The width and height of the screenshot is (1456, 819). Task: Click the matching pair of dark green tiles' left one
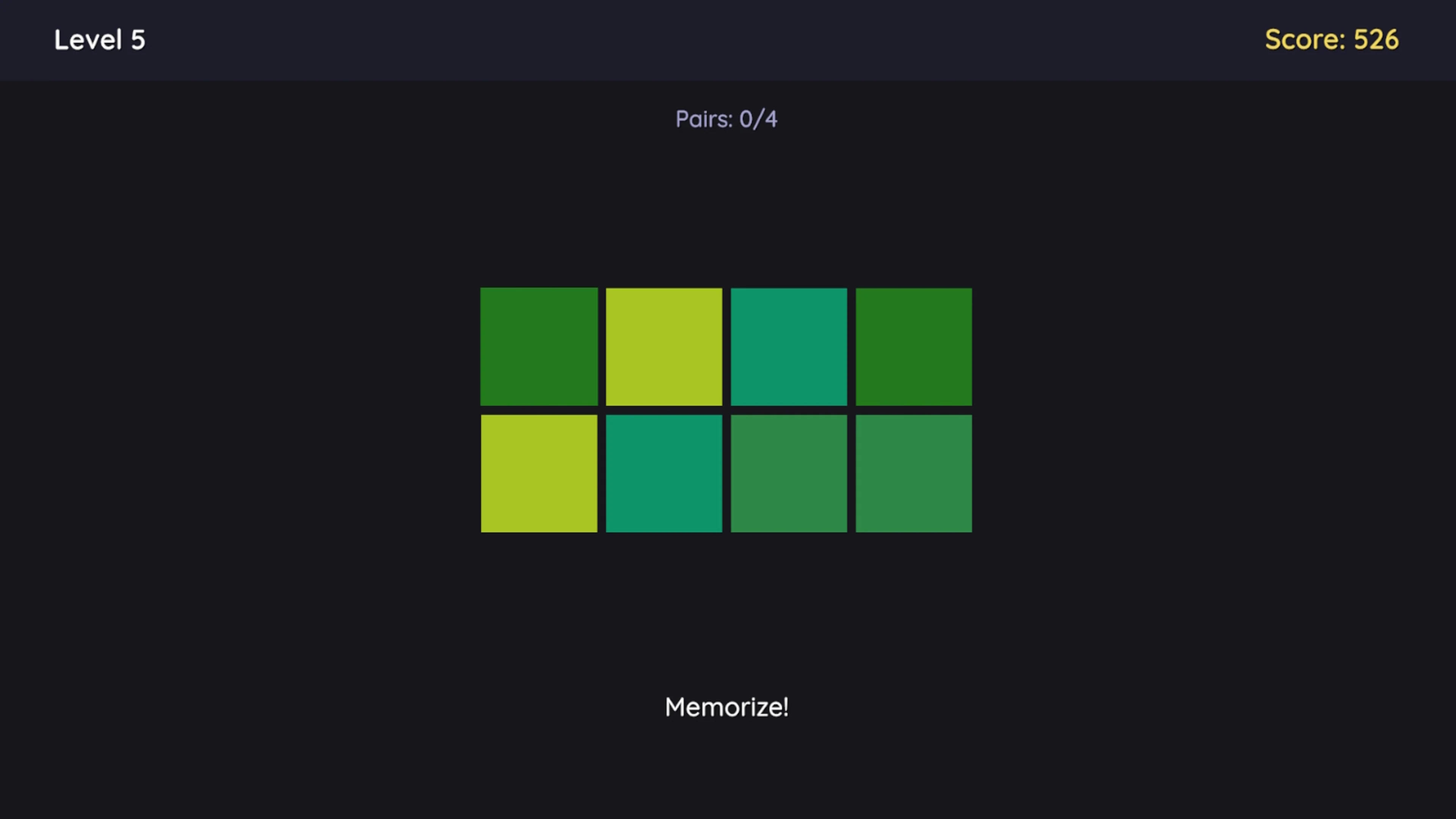[x=539, y=347]
